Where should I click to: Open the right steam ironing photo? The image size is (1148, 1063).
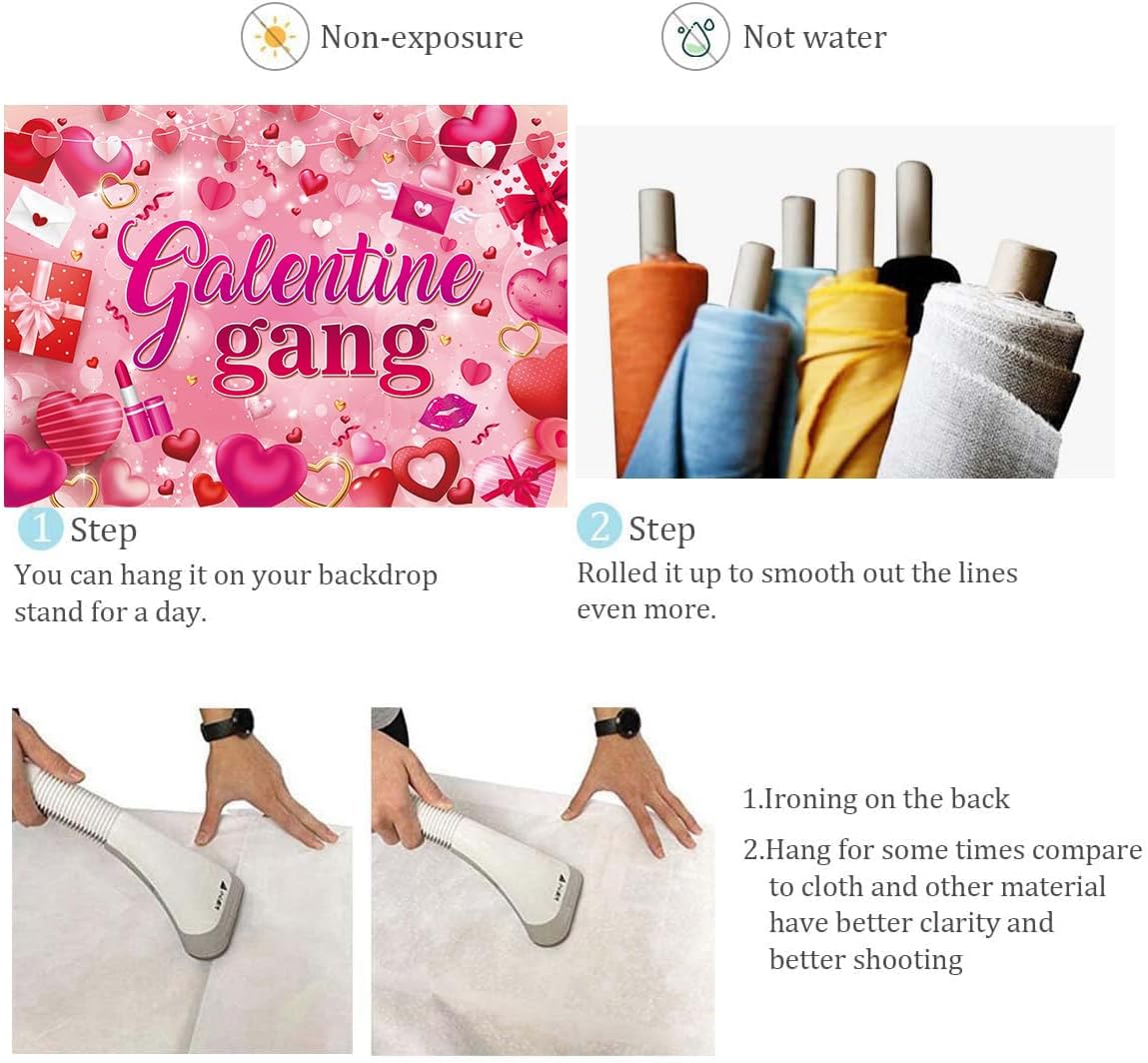pyautogui.click(x=543, y=881)
